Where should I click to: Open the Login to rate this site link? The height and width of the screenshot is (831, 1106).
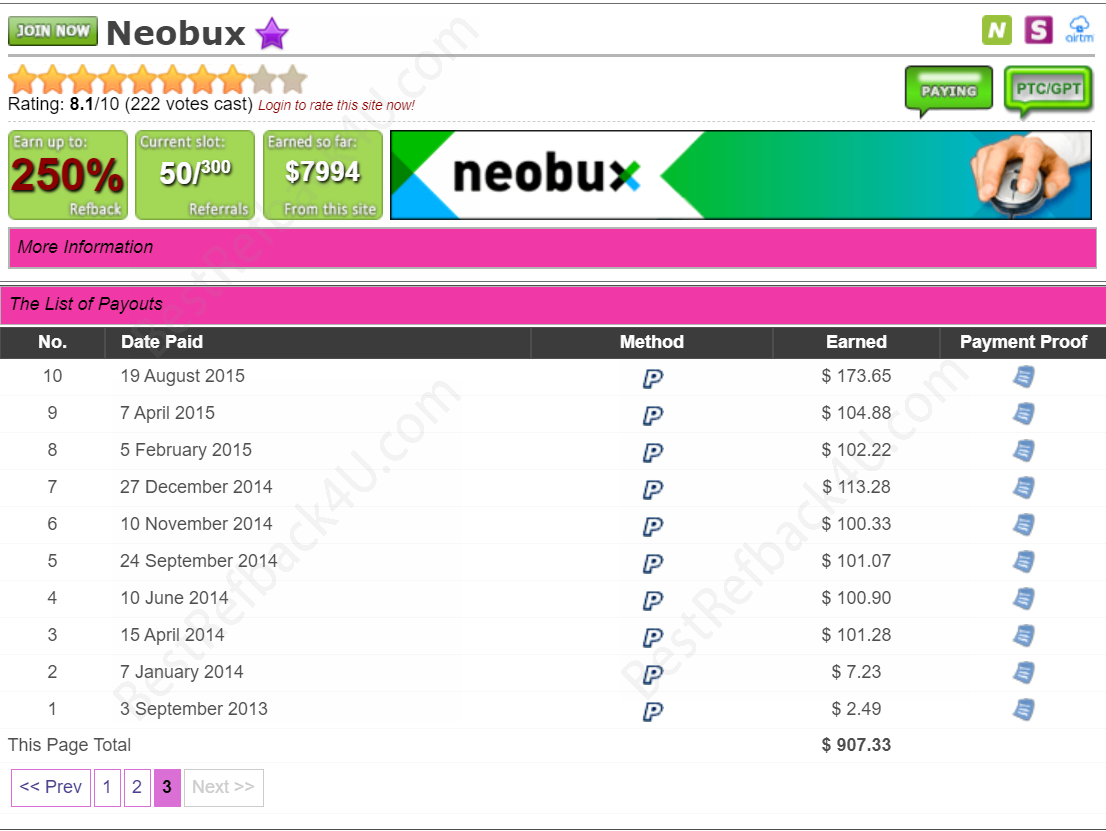(336, 105)
